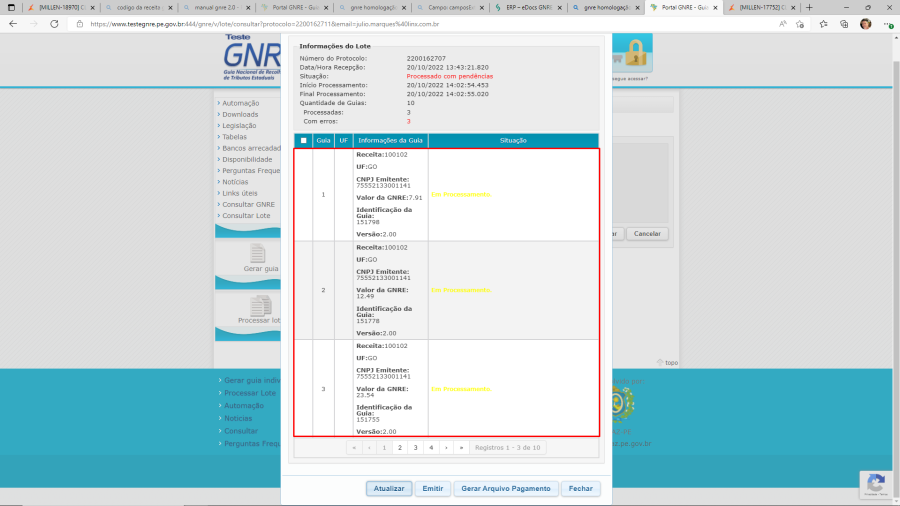Open Links úteis in the left sidebar menu
The image size is (900, 506).
point(240,193)
